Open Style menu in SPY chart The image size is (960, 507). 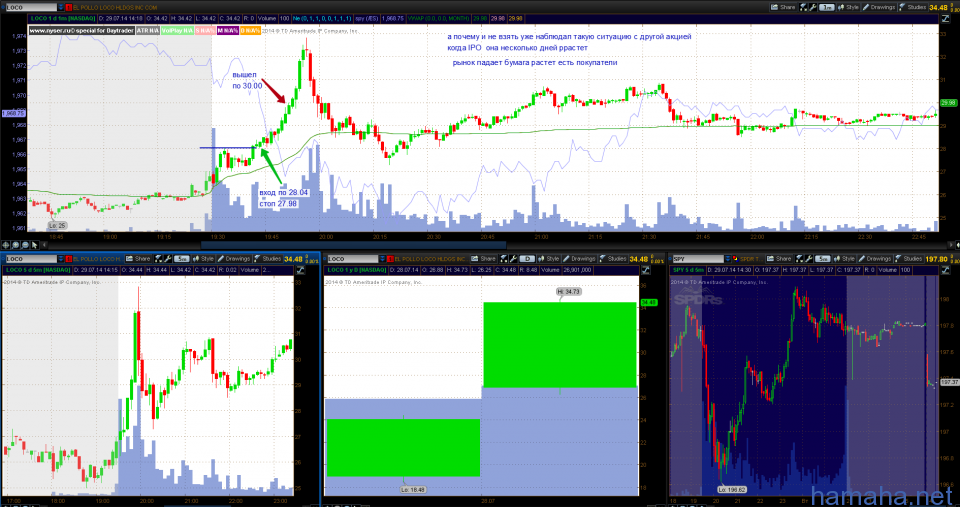click(844, 259)
